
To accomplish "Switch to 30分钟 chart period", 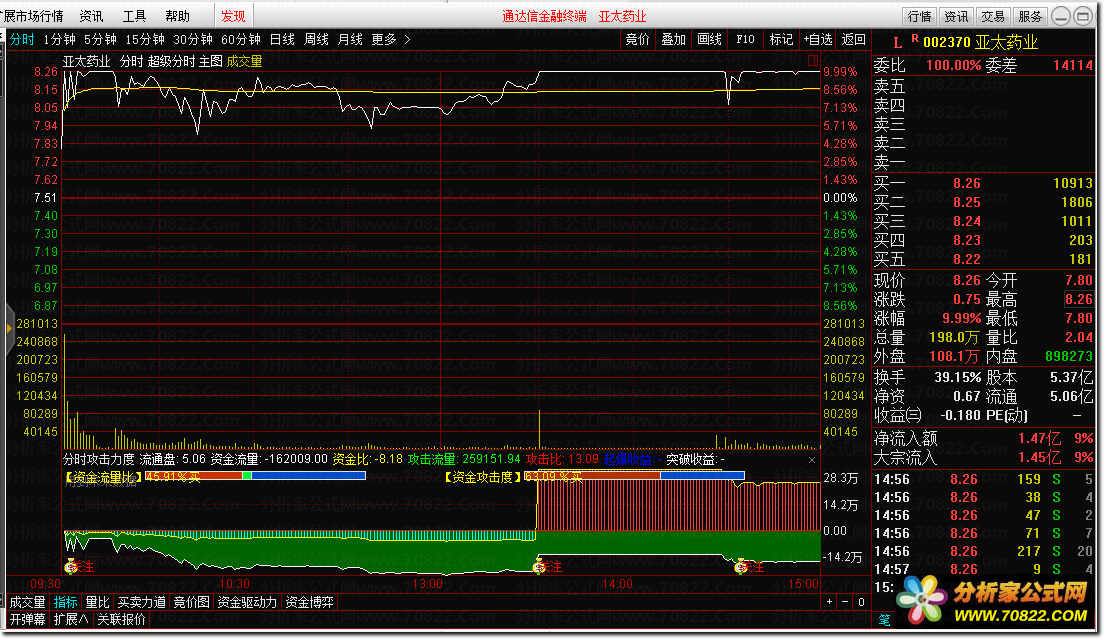I will pyautogui.click(x=193, y=40).
